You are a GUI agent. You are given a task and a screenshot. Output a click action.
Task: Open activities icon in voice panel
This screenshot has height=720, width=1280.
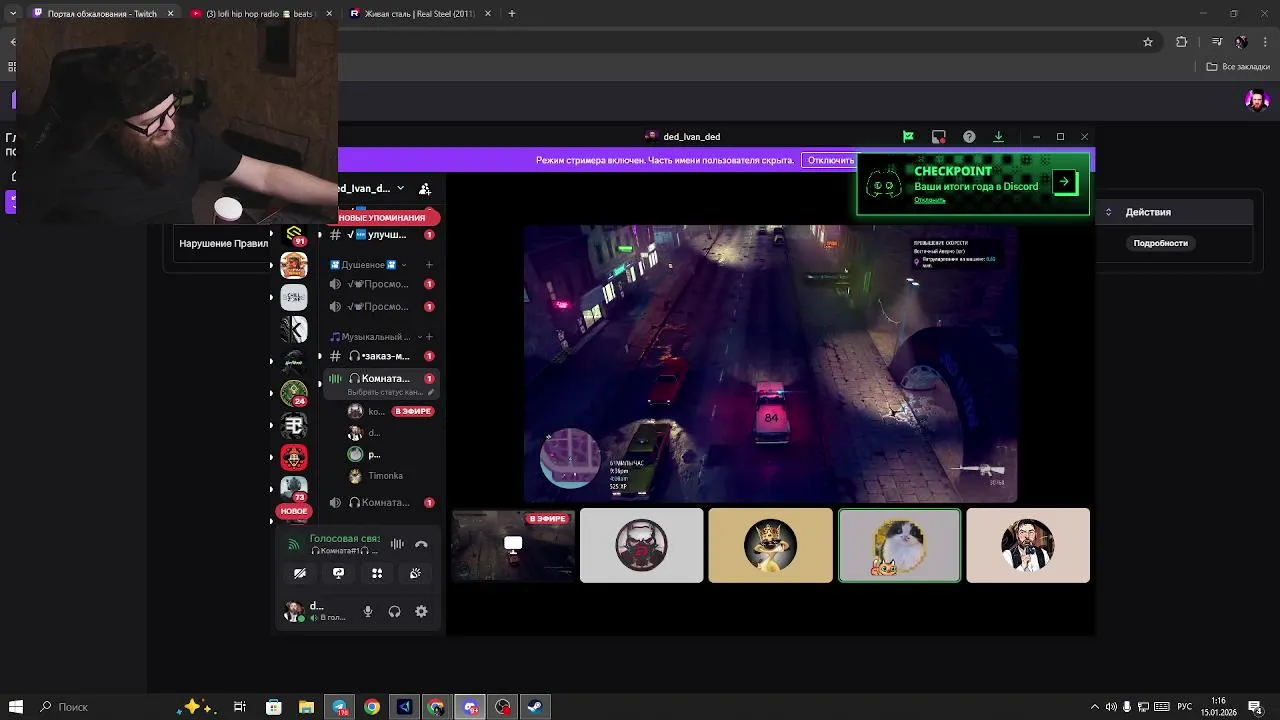click(377, 573)
